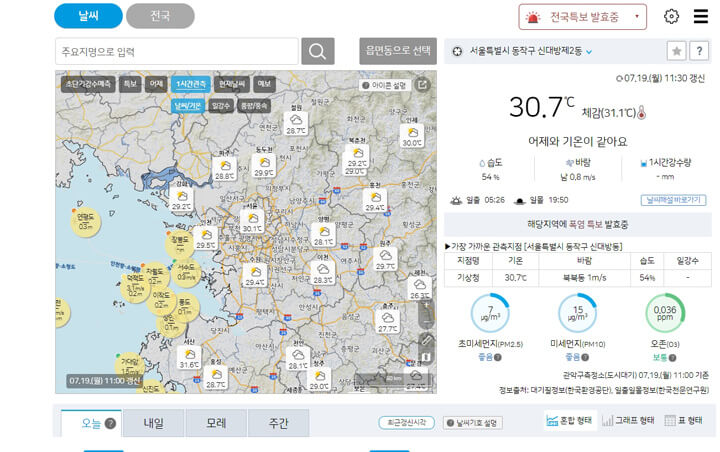
Task: Click the 수원 29.4℃ weather marker
Action: (255, 275)
